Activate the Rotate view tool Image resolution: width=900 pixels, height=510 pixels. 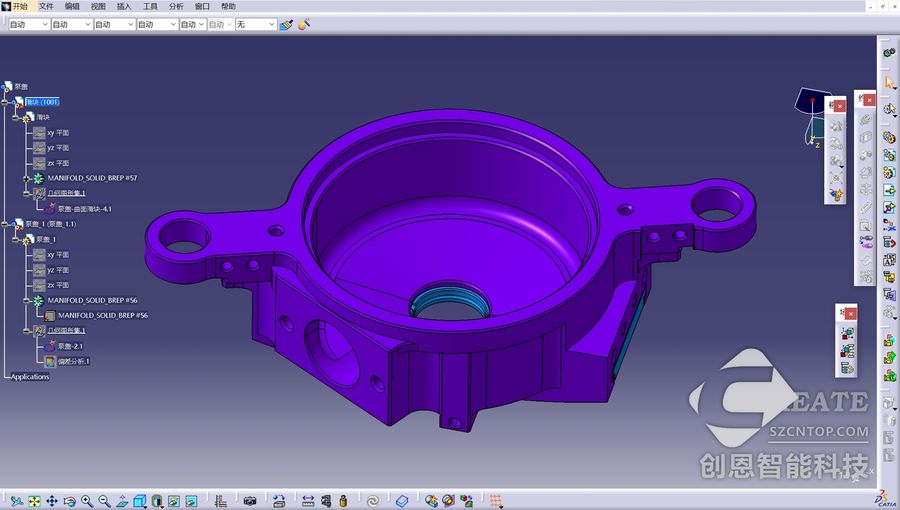(69, 501)
